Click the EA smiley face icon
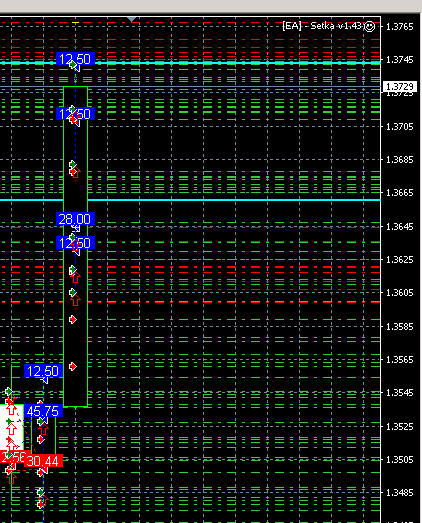 coord(369,26)
